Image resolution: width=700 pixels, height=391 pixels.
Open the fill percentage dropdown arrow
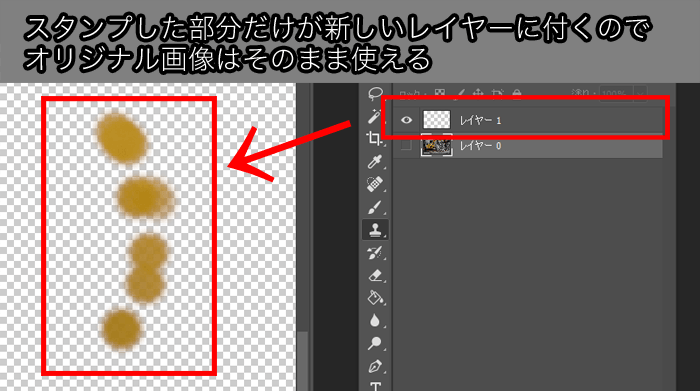click(641, 94)
